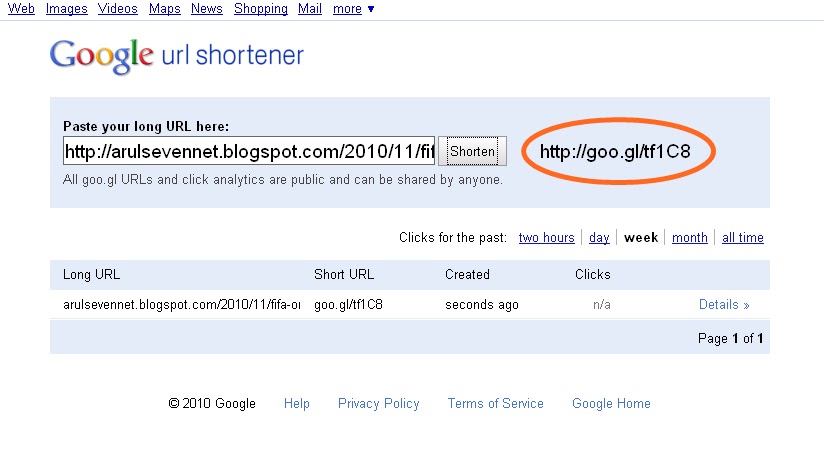Click the 'Paste your long URL here:' label

[146, 127]
